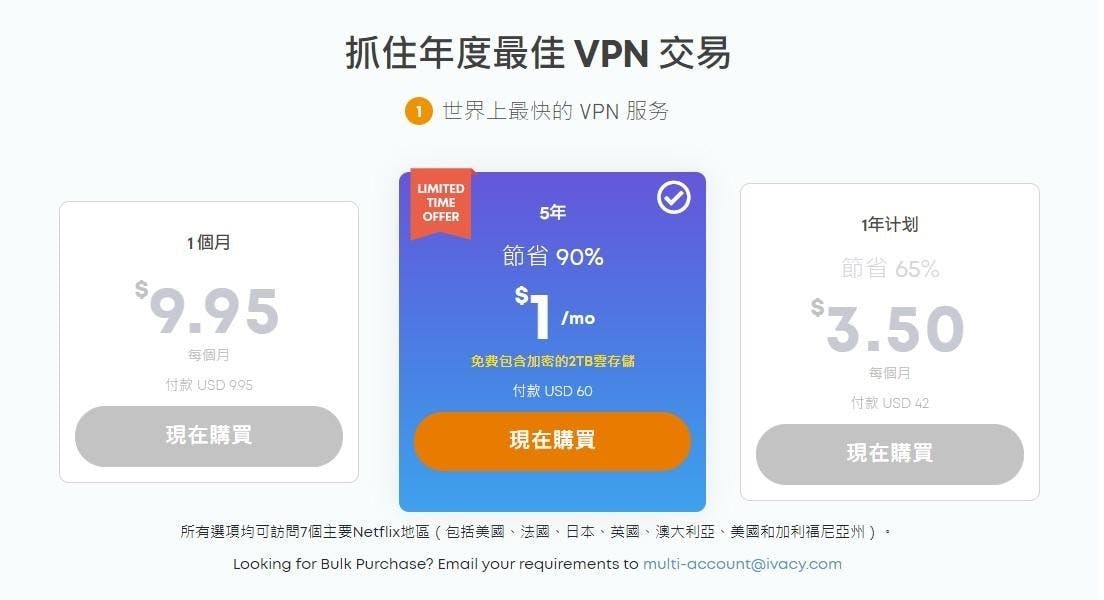Select the 1個月 plan card
1104x600 pixels.
[x=209, y=342]
